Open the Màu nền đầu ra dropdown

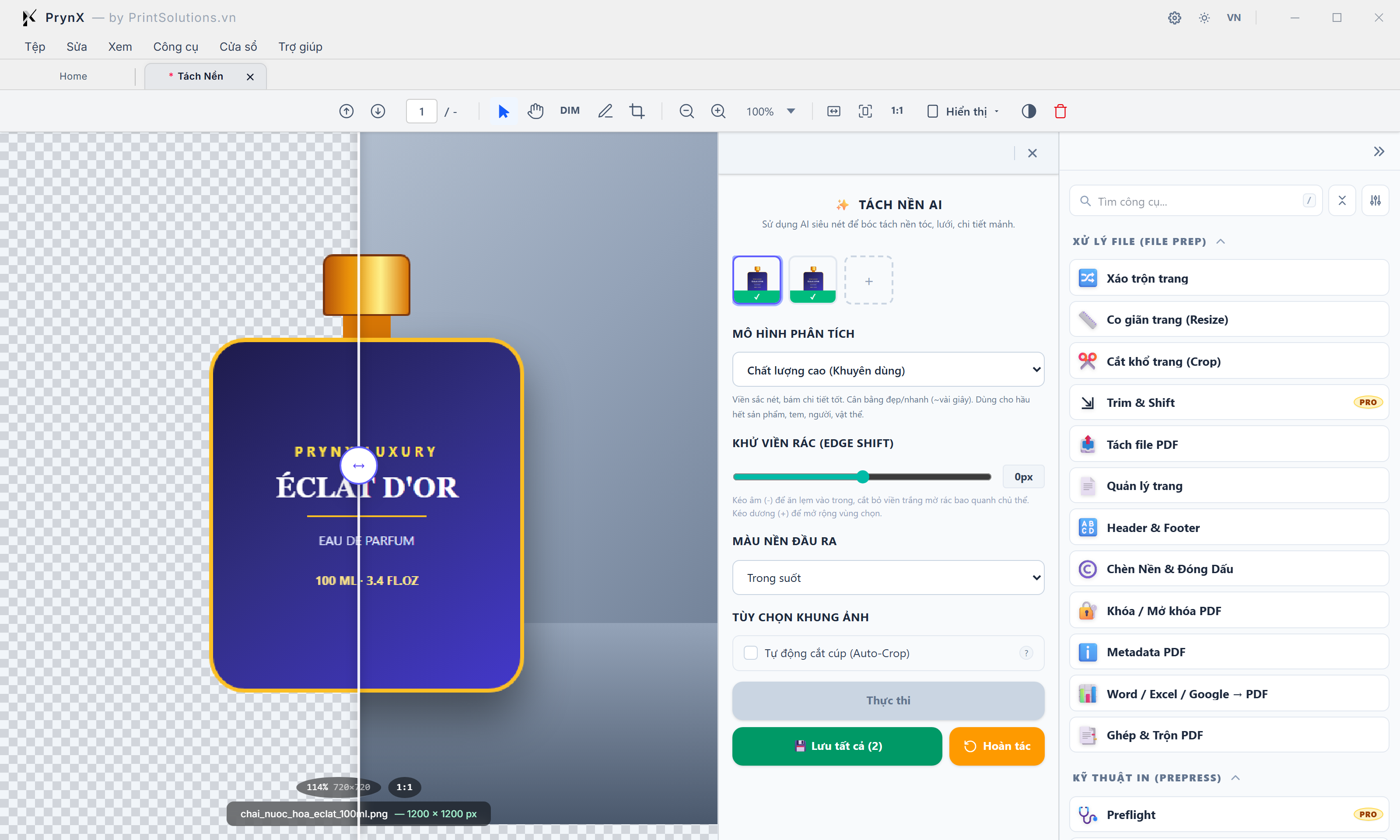pos(888,577)
